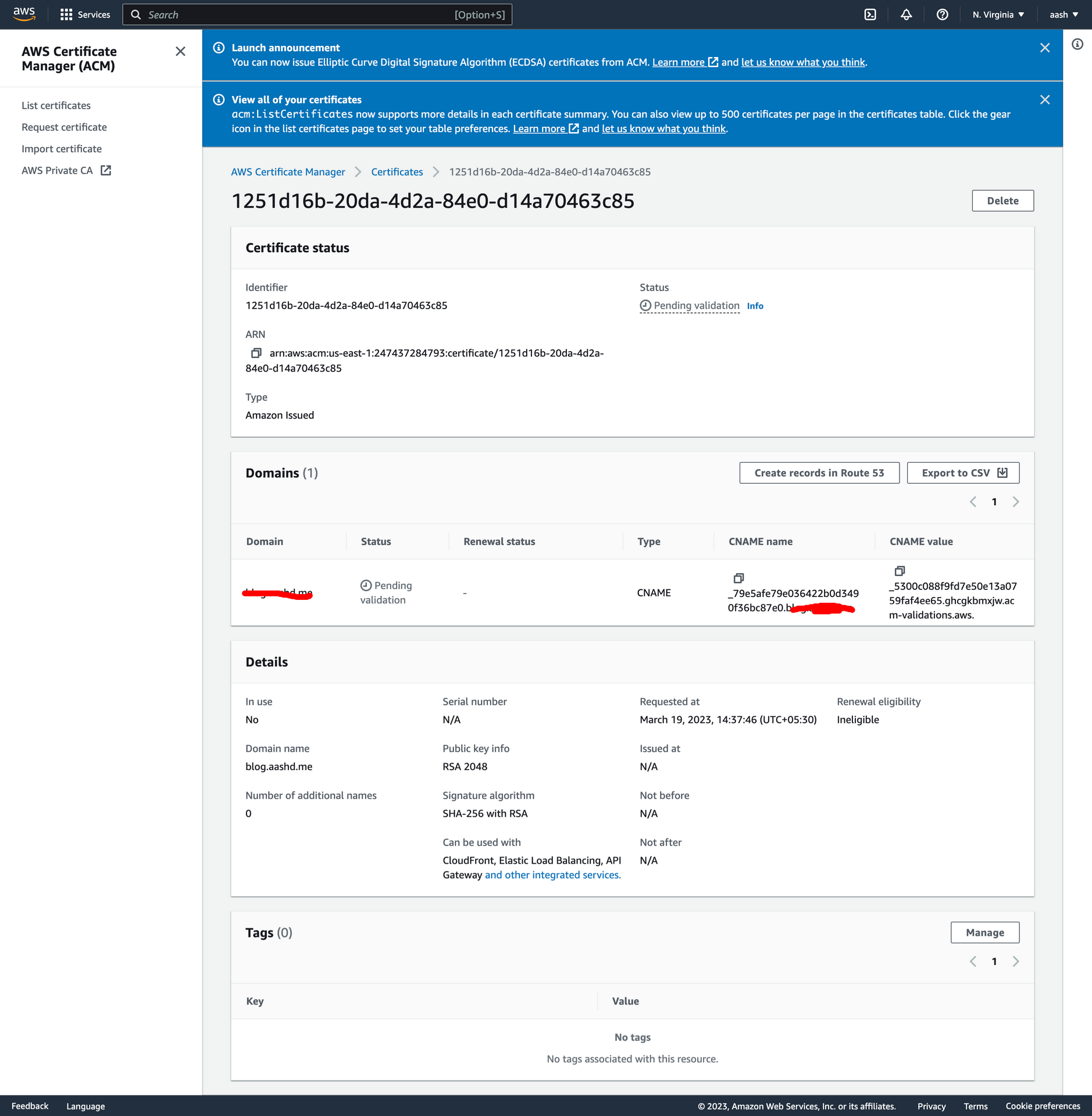This screenshot has height=1116, width=1092.
Task: Open the CloudShell terminal icon
Action: tap(870, 15)
